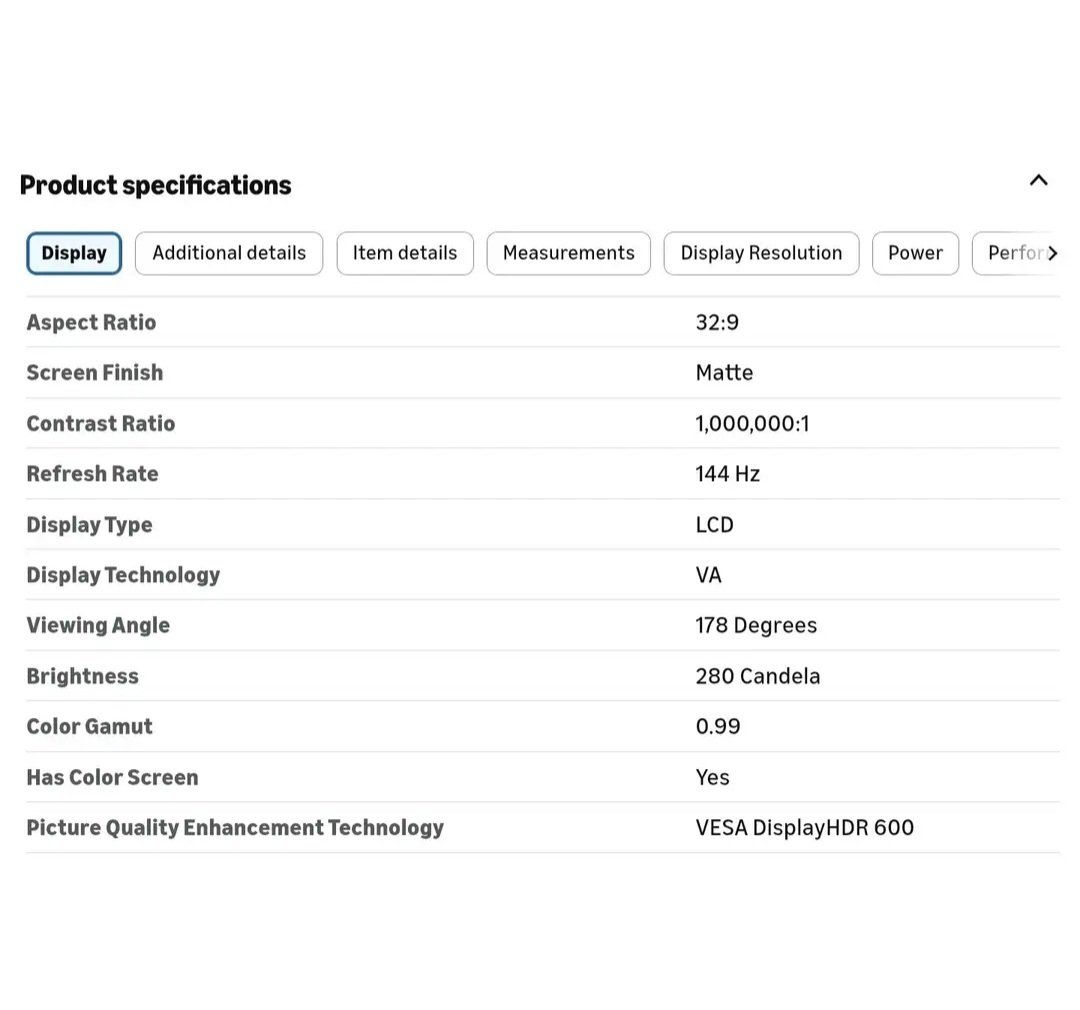Image resolution: width=1080 pixels, height=1010 pixels.
Task: Select the Matte screen finish value
Action: (x=724, y=373)
